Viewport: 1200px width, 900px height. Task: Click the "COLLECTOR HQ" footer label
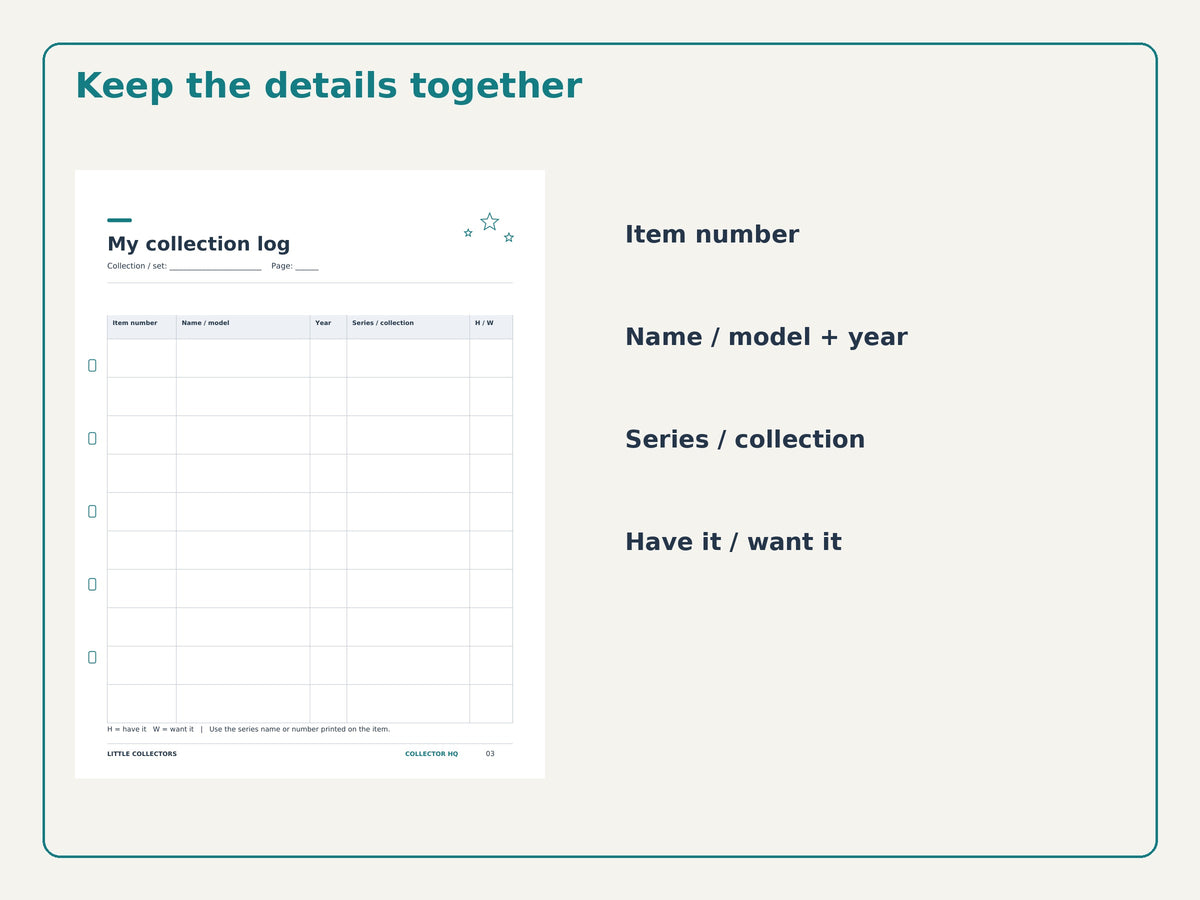(x=431, y=754)
